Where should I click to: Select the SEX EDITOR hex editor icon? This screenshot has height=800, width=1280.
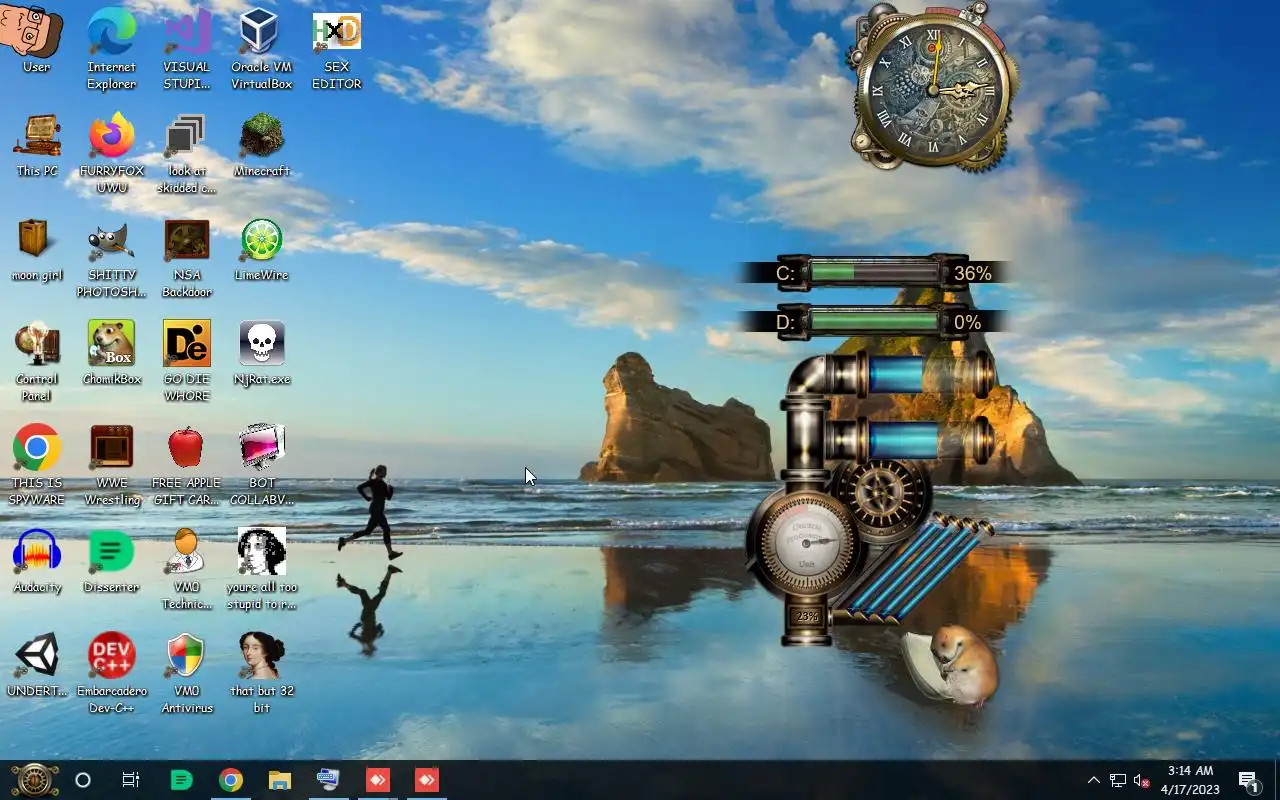[x=336, y=50]
